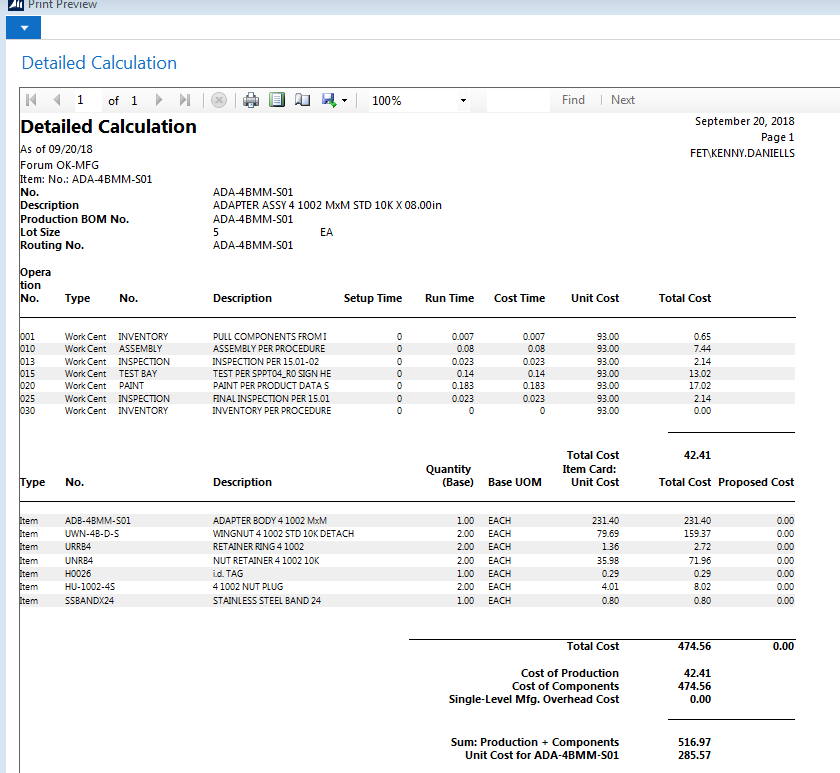The height and width of the screenshot is (773, 840).
Task: Click unit cost 231.40 for adapter body
Action: point(605,521)
